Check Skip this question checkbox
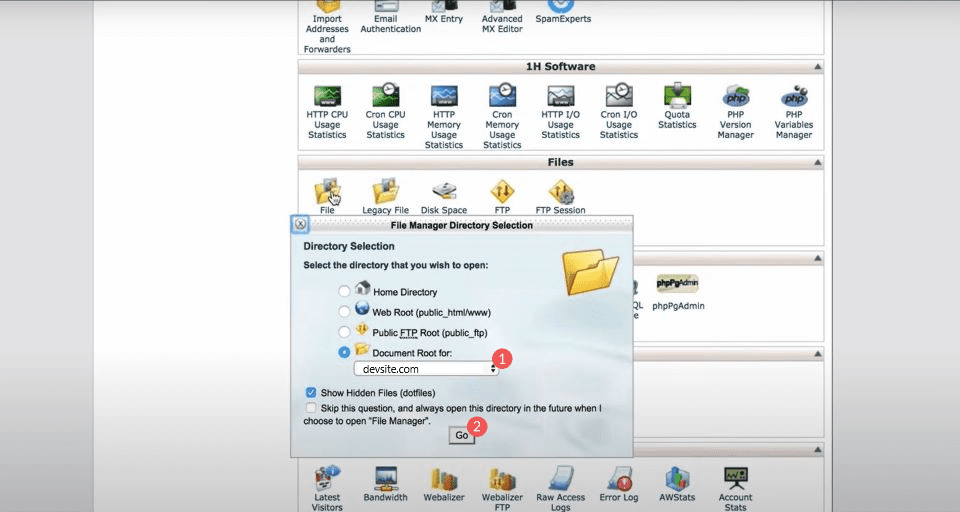Image resolution: width=960 pixels, height=512 pixels. (x=311, y=407)
